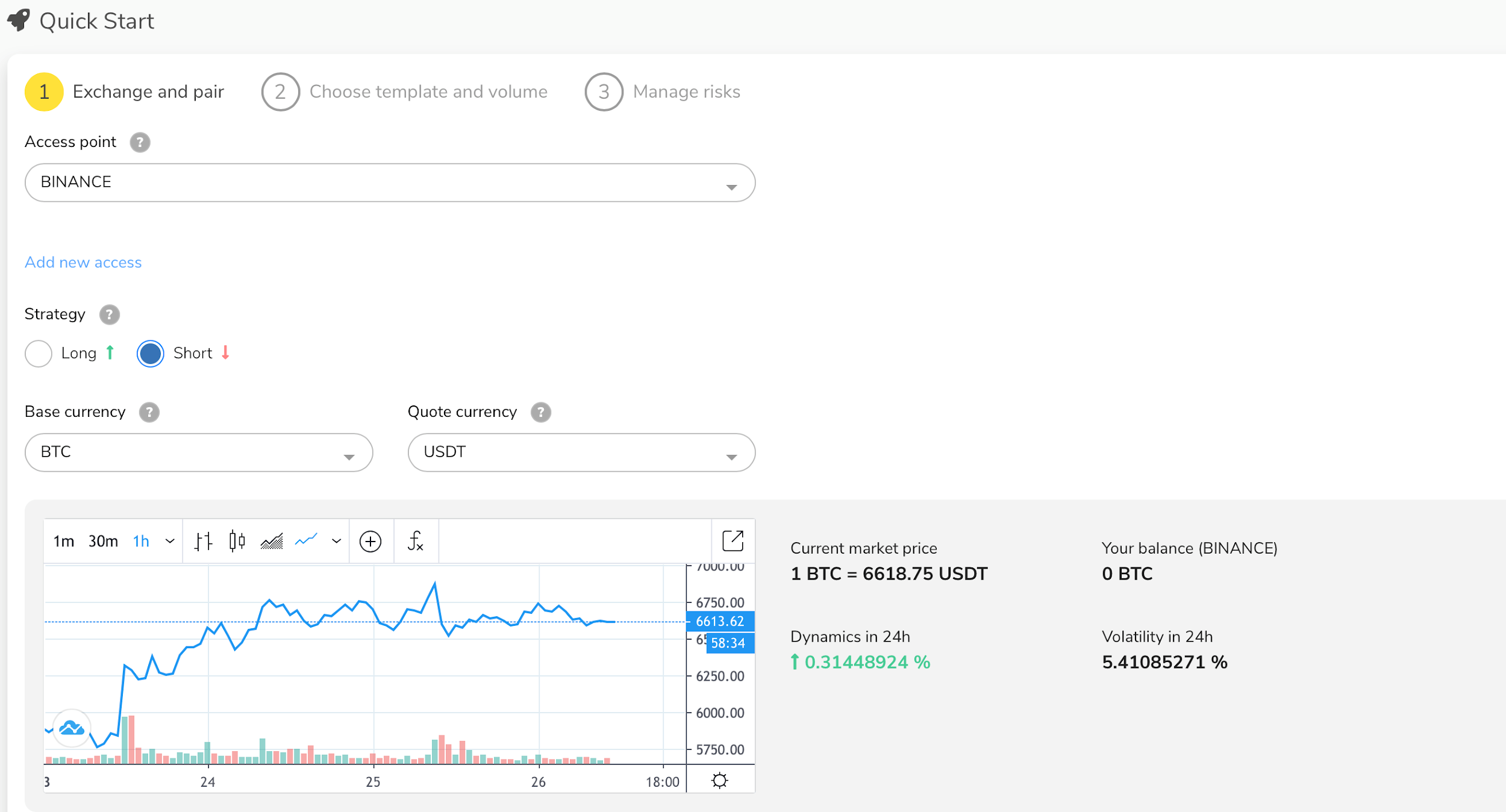Select the line chart style icon

[x=306, y=541]
